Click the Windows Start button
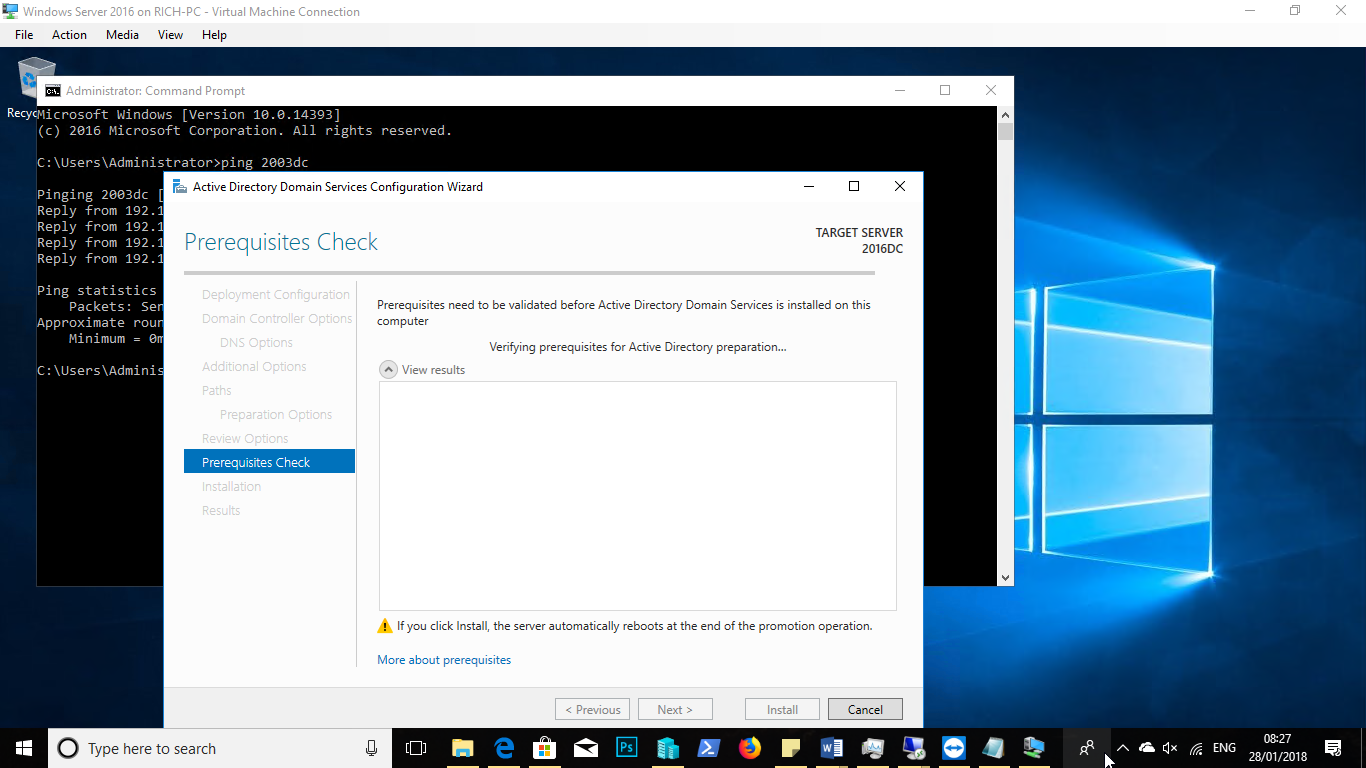The width and height of the screenshot is (1366, 768). coord(24,748)
